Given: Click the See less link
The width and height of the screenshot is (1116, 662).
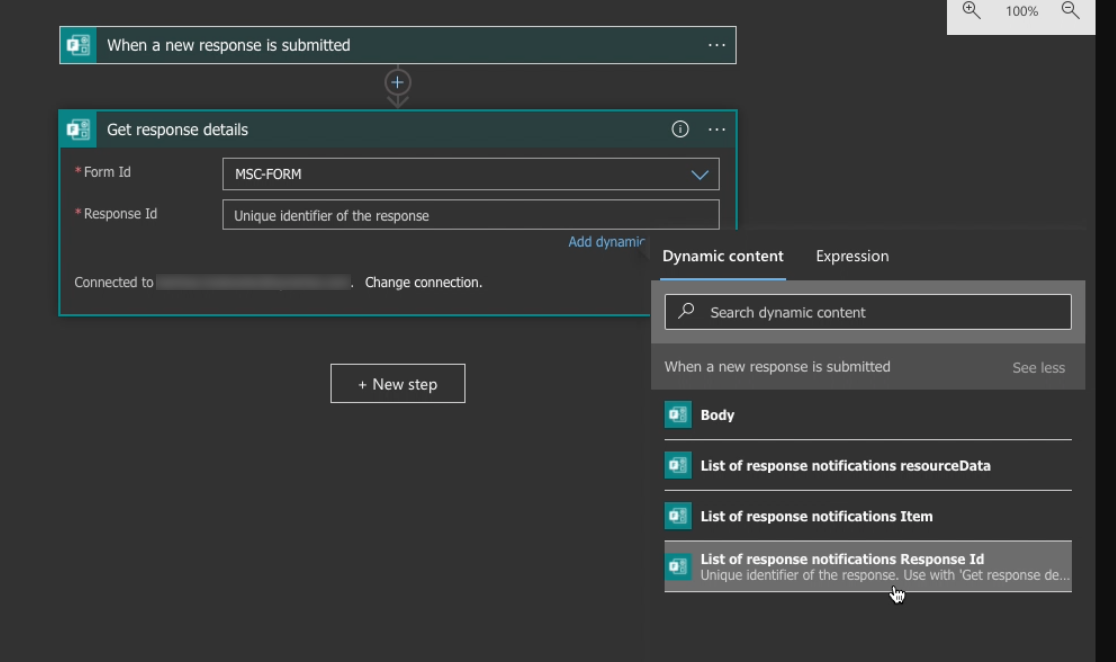Looking at the screenshot, I should [1038, 367].
